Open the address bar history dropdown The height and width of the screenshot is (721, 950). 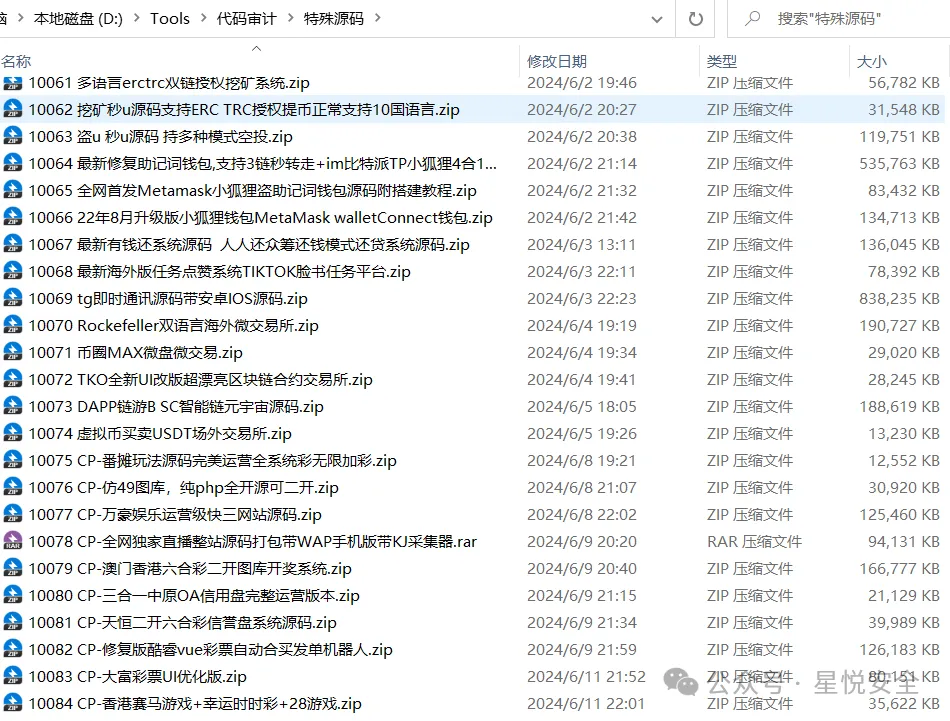click(x=656, y=19)
